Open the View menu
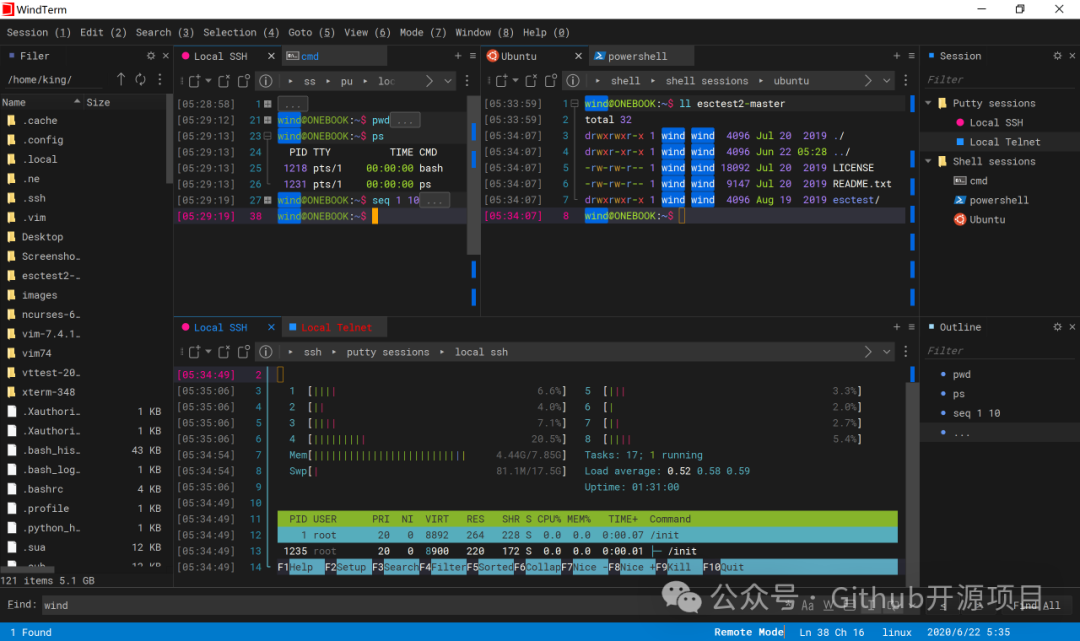The image size is (1080, 641). click(367, 32)
